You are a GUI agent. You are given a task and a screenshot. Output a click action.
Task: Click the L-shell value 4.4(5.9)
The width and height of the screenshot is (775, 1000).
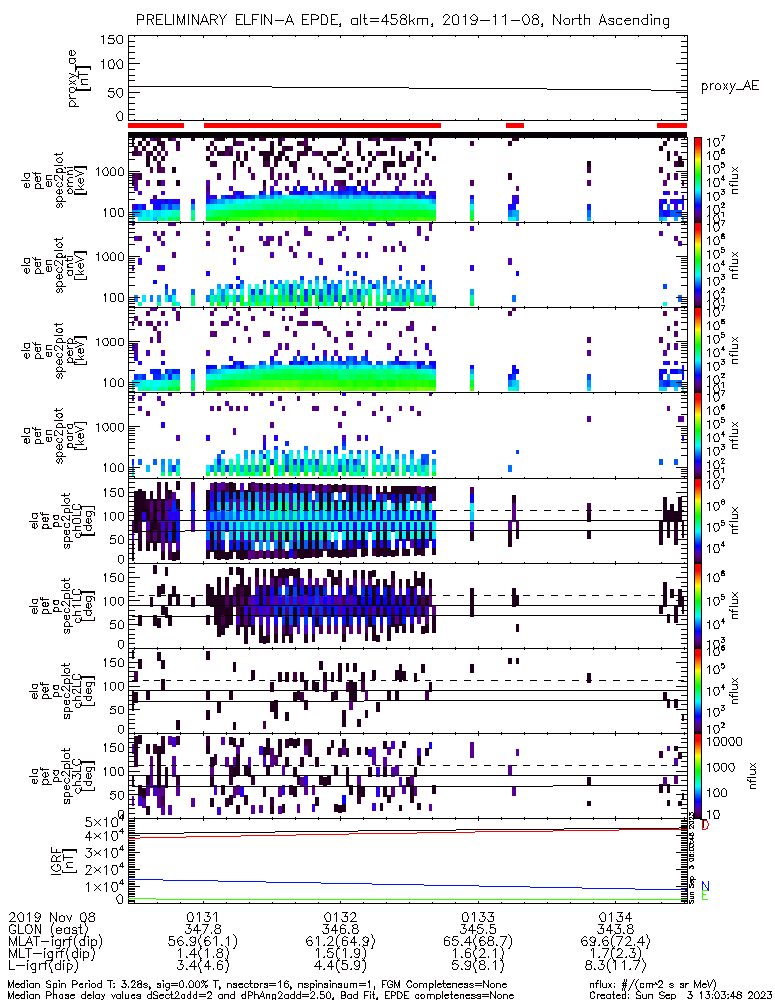click(x=341, y=966)
